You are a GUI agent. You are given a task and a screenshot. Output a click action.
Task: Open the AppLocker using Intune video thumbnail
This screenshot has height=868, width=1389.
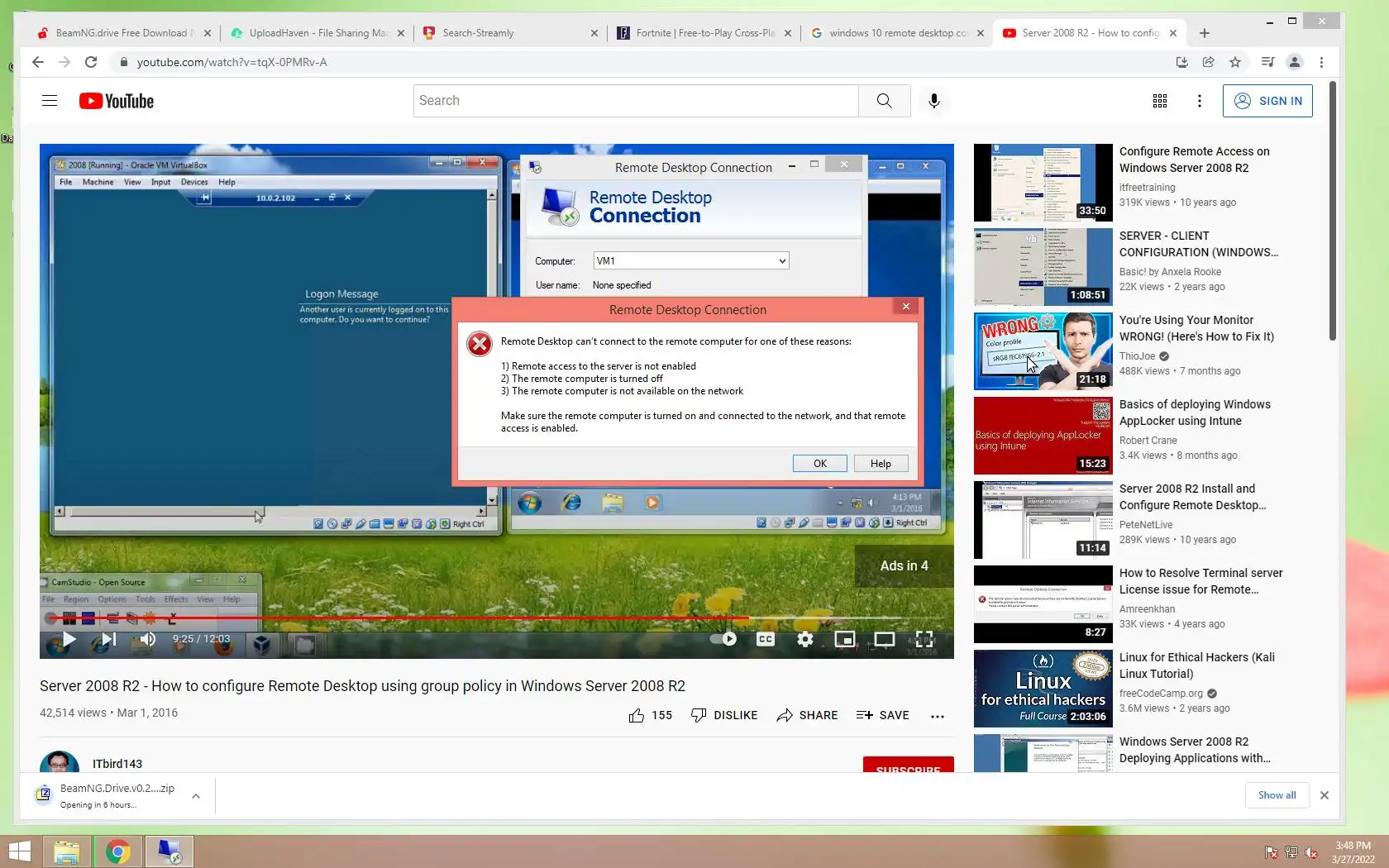point(1043,435)
